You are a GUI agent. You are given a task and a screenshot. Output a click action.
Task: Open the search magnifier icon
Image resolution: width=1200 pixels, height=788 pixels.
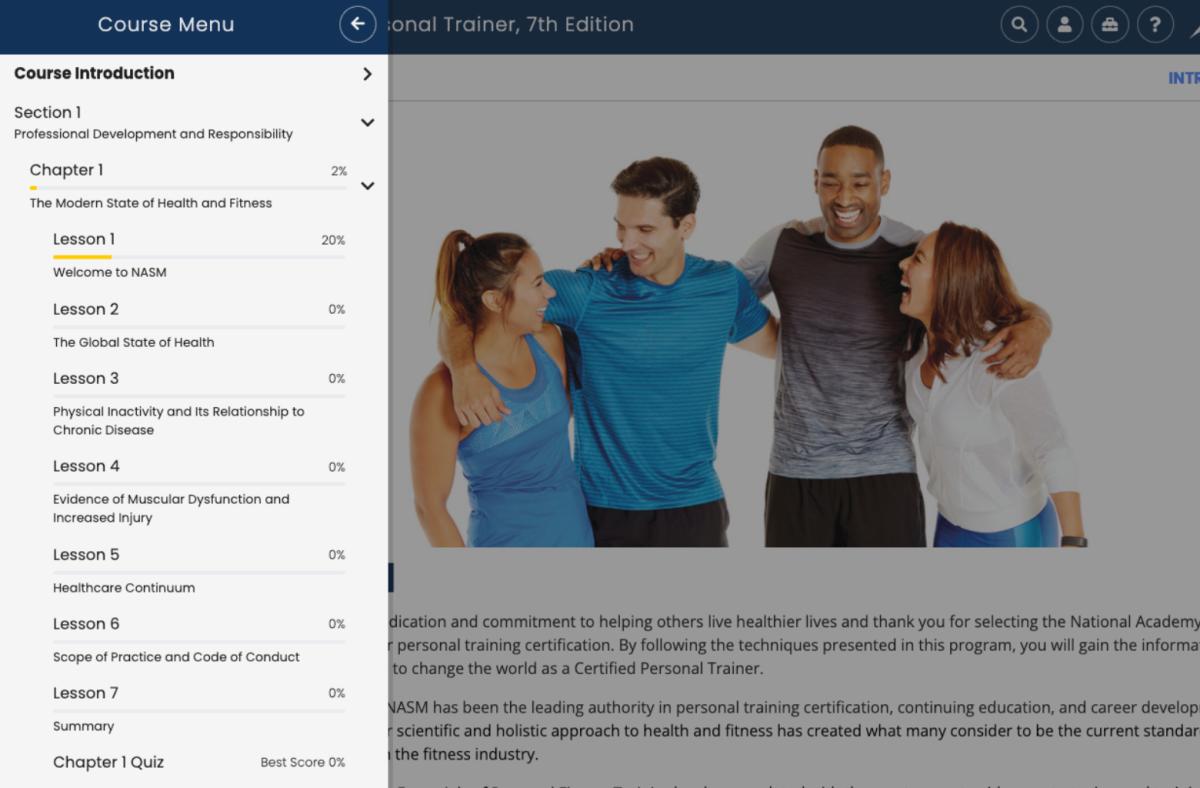1018,25
